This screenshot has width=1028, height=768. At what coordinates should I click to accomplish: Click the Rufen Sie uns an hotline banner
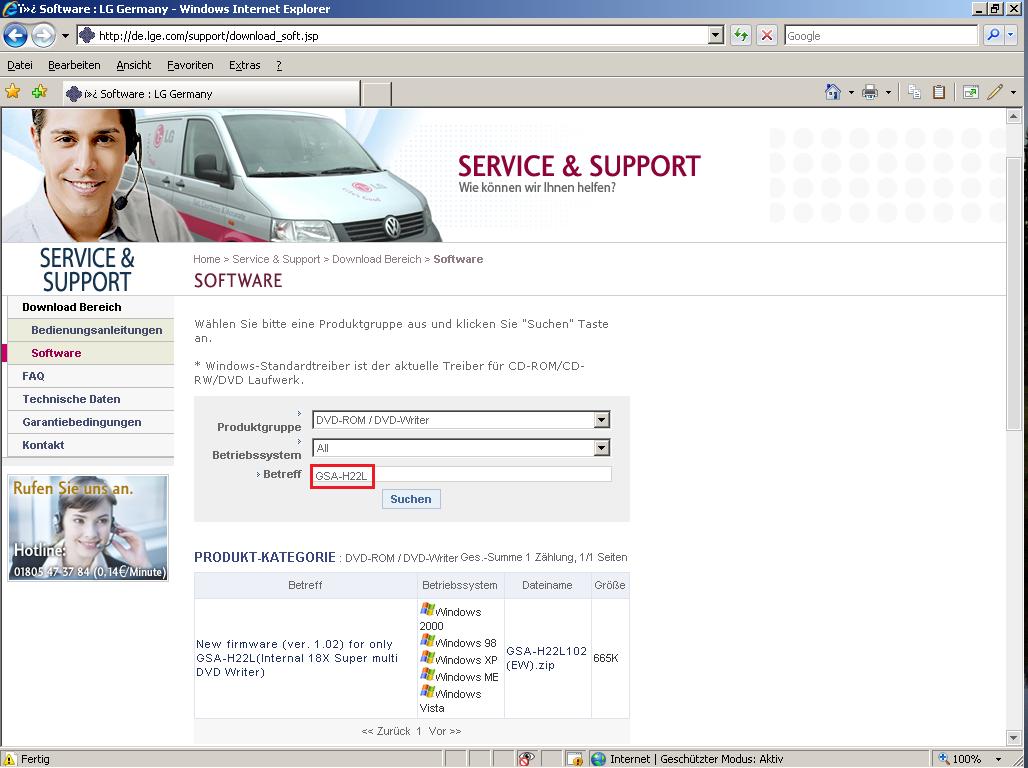(88, 528)
